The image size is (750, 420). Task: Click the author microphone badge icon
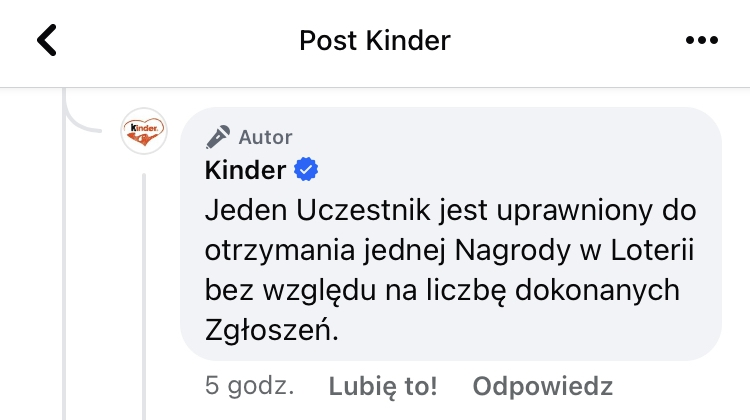217,137
